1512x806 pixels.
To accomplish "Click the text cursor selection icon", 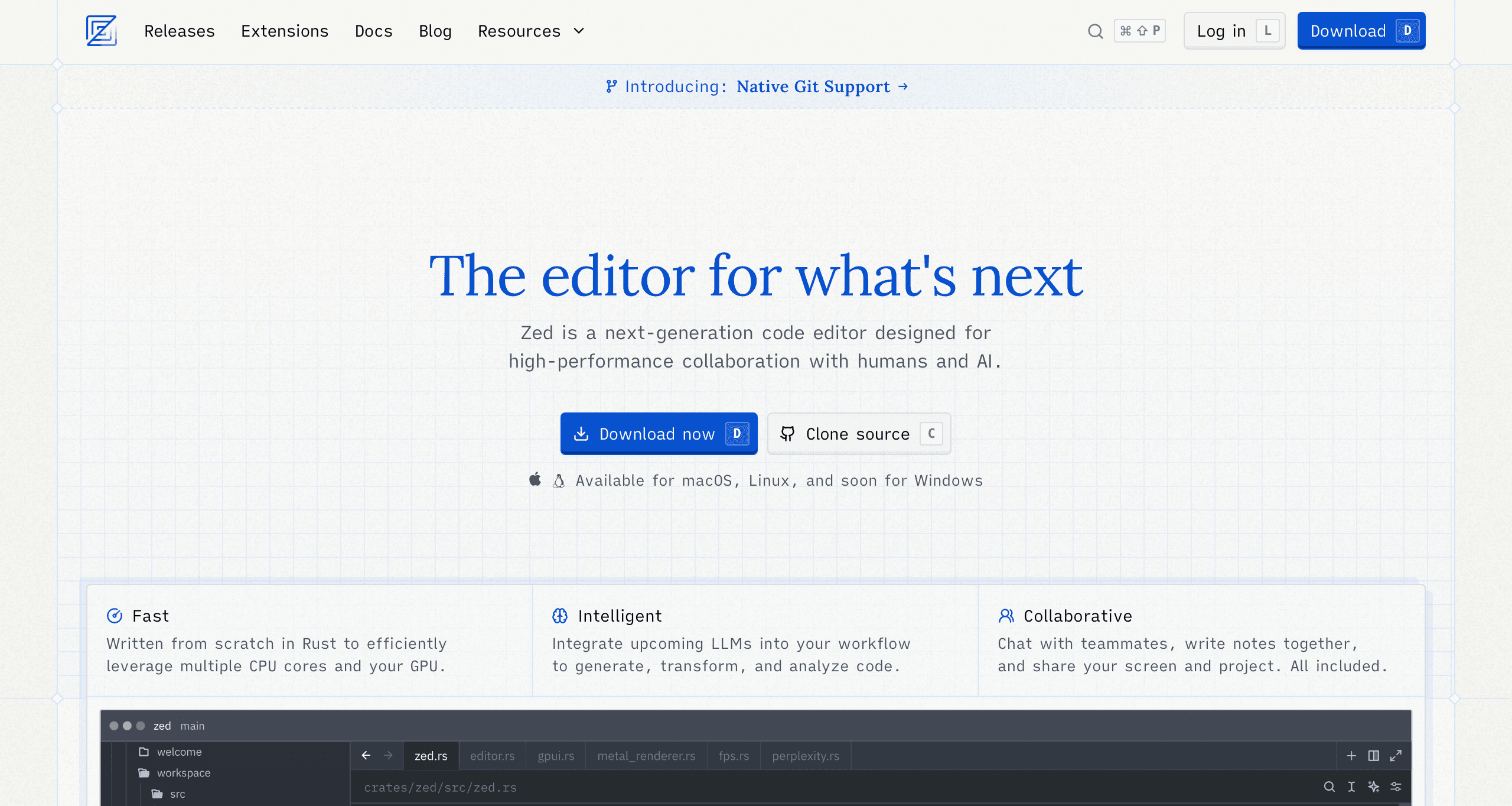I will 1351,786.
